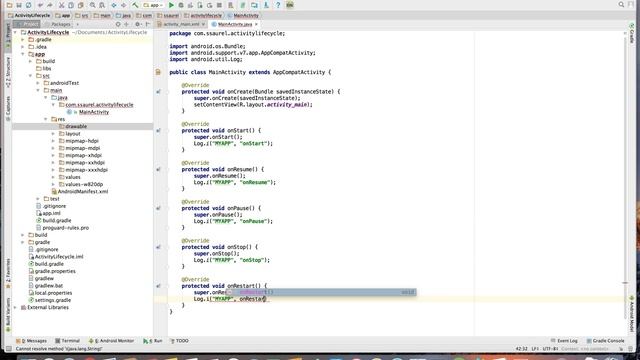Open the SDK Manager download icon

(266, 5)
